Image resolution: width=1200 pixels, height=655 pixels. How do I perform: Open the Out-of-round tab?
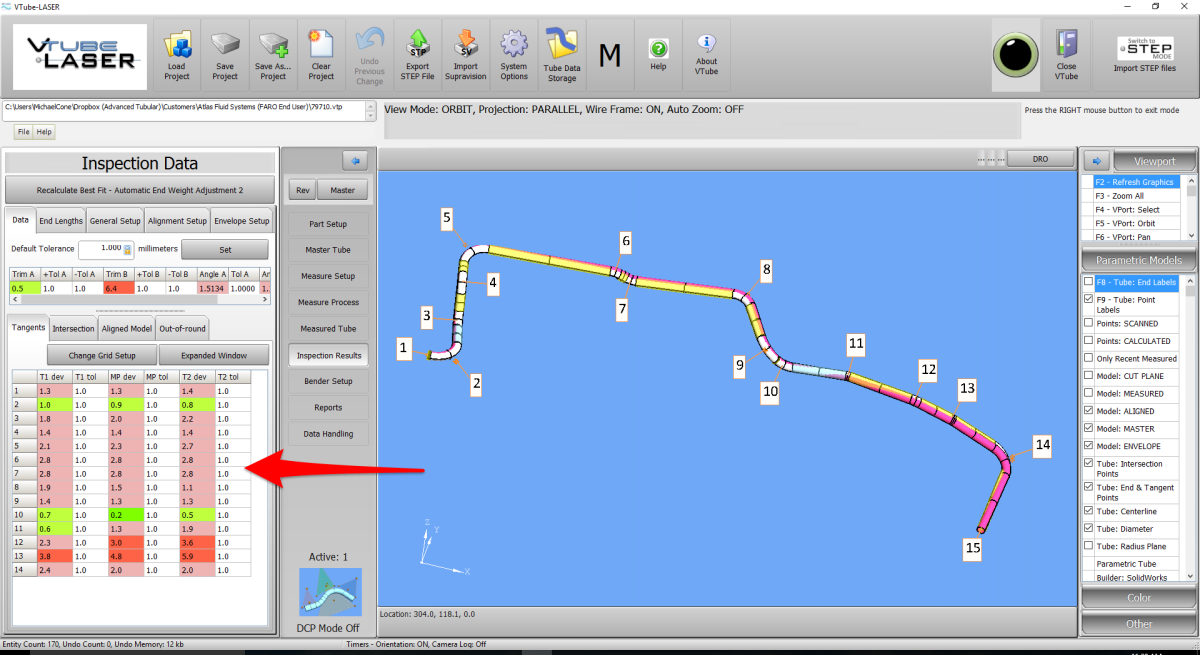(x=182, y=328)
